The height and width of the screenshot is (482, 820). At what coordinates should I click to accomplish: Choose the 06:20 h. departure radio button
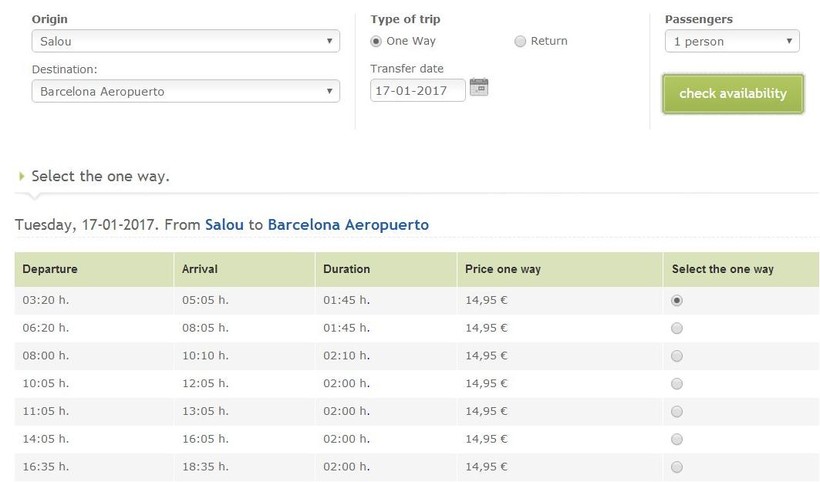coord(677,328)
